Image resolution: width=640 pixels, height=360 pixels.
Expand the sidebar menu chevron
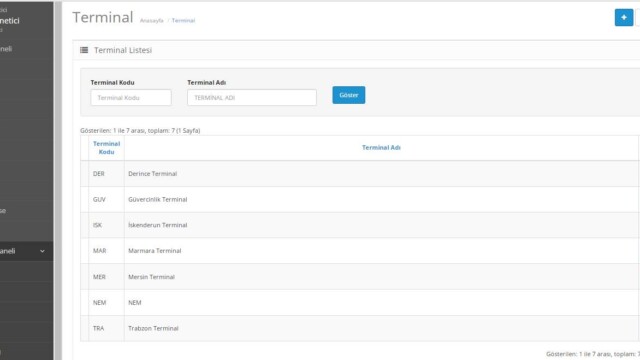click(x=42, y=251)
